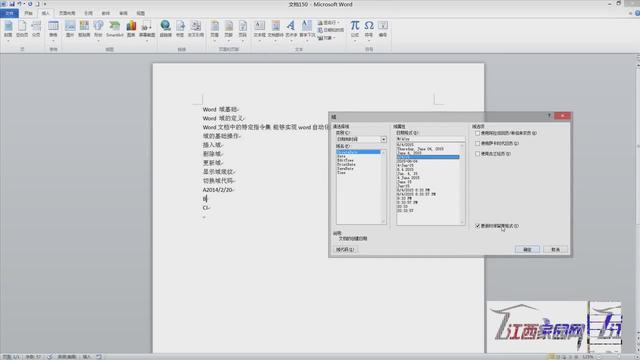The image size is (640, 360).
Task: Click Date and Time (日期和时间) in ribbon
Action: point(331,30)
